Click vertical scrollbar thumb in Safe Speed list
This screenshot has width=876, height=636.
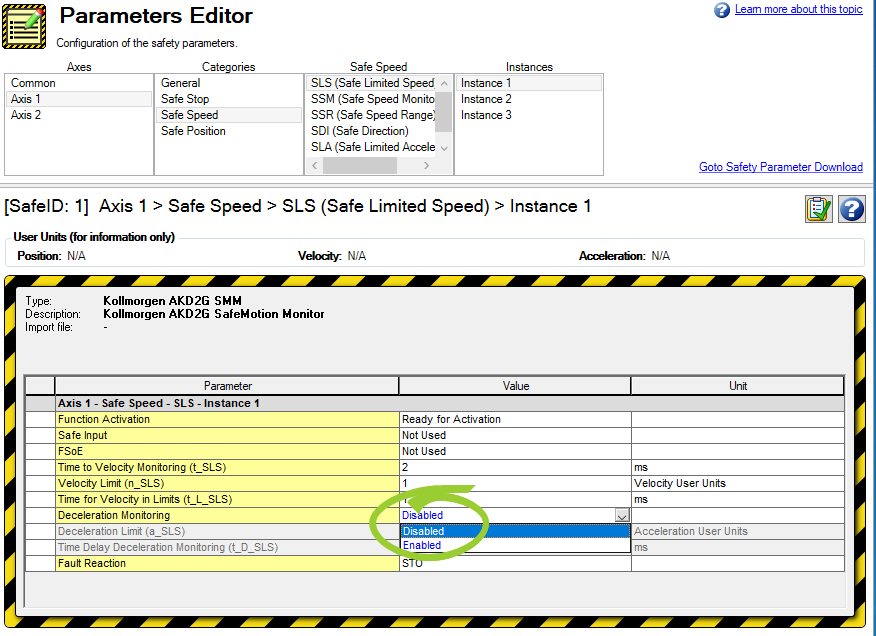coord(444,112)
